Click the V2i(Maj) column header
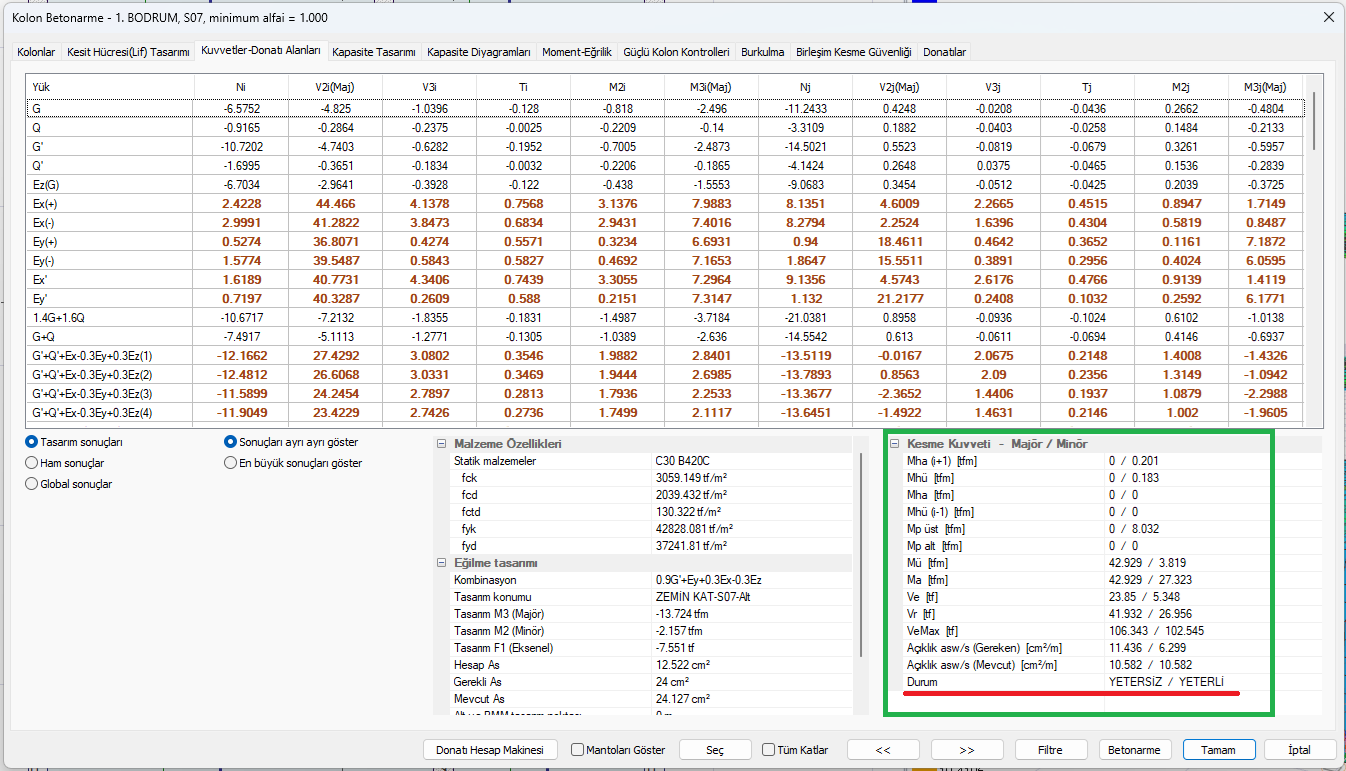Viewport: 1346px width, 771px height. pyautogui.click(x=335, y=87)
